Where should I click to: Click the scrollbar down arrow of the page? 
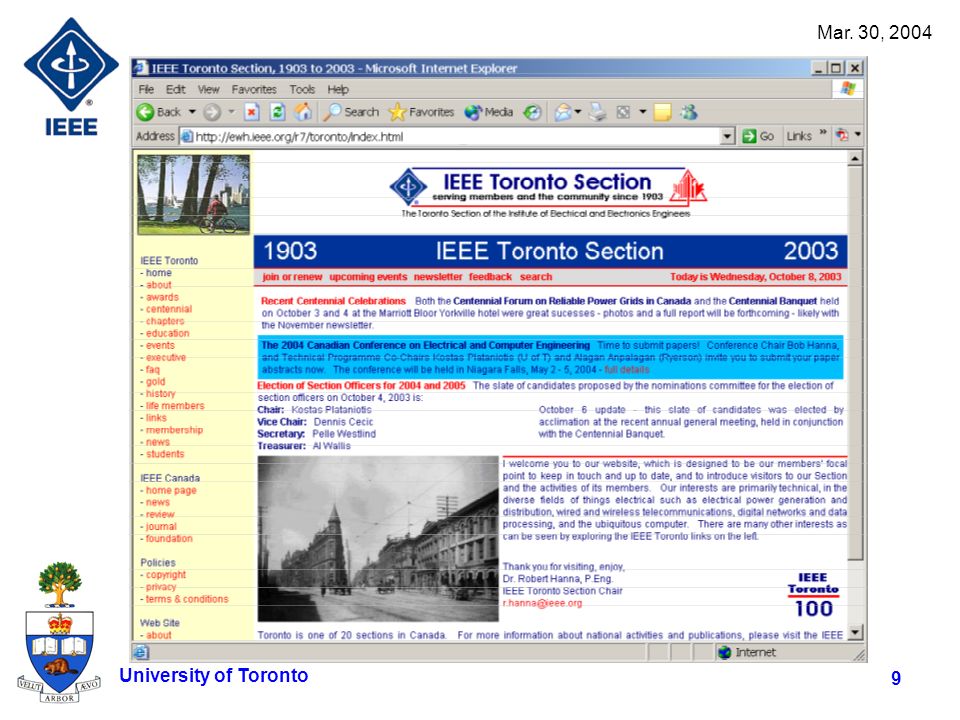[x=855, y=632]
